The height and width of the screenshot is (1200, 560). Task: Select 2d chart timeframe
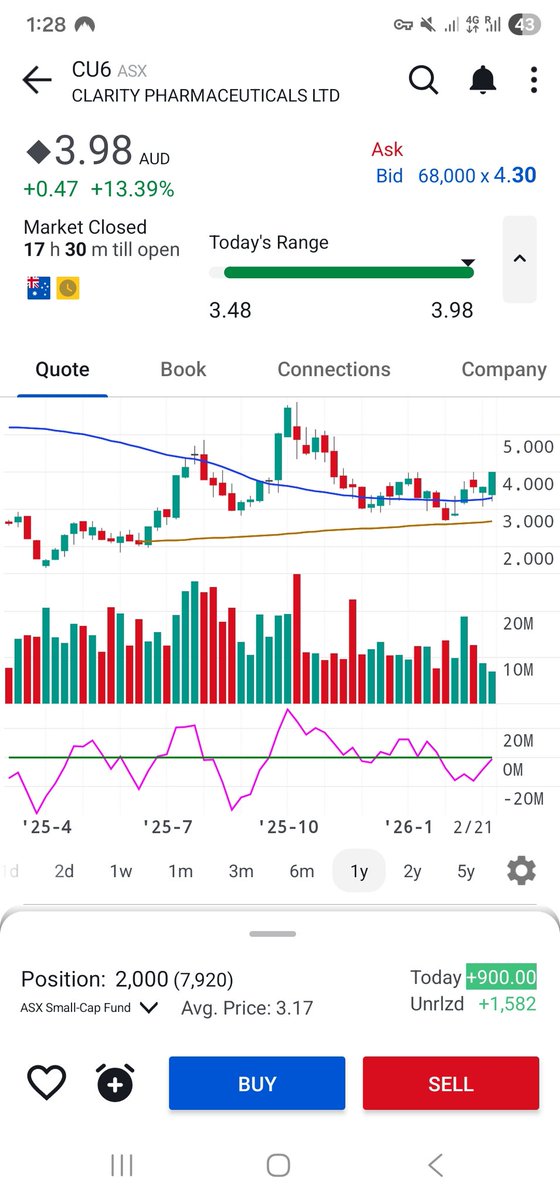pos(64,871)
